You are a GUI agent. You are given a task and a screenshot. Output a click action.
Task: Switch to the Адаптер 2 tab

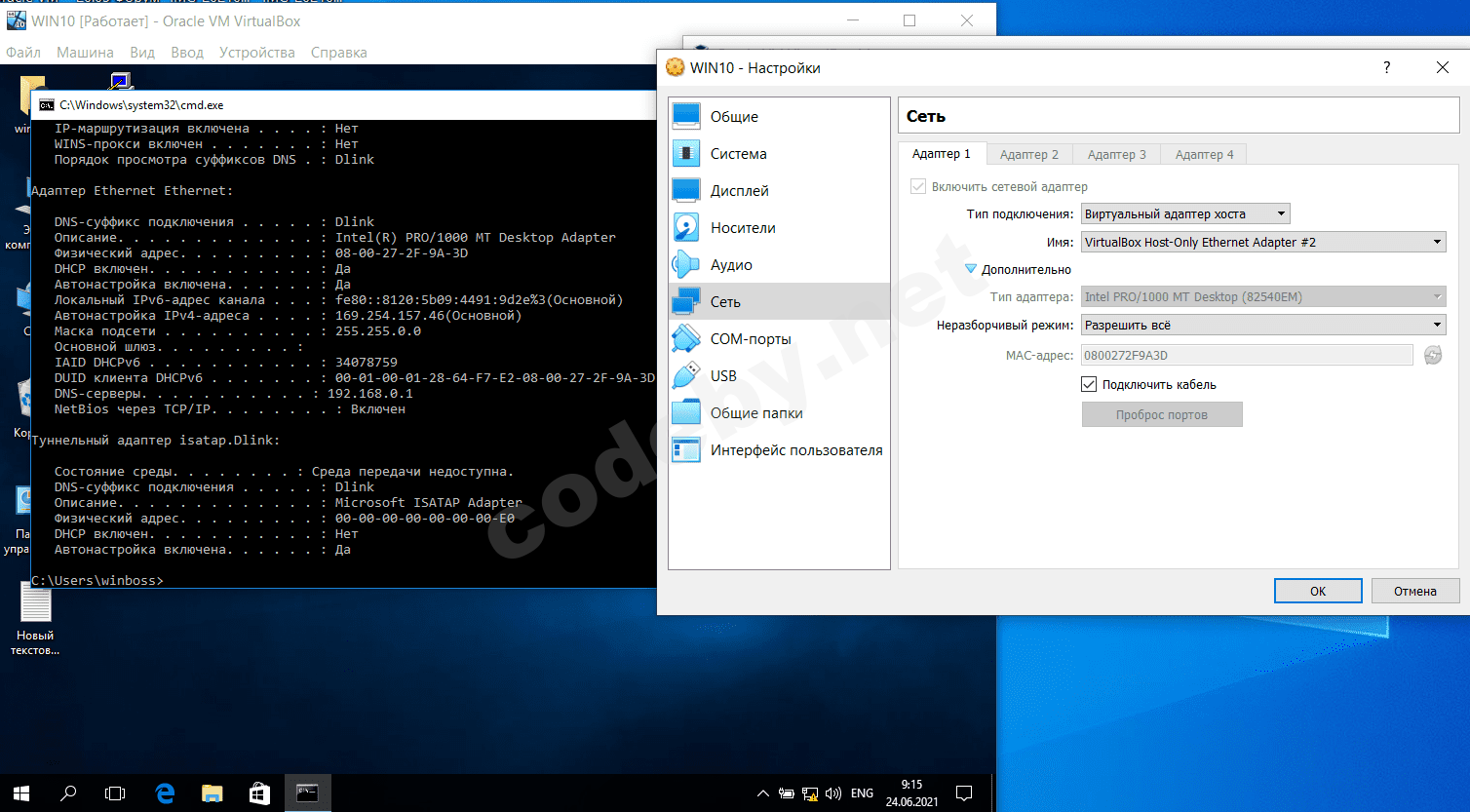pos(1028,154)
